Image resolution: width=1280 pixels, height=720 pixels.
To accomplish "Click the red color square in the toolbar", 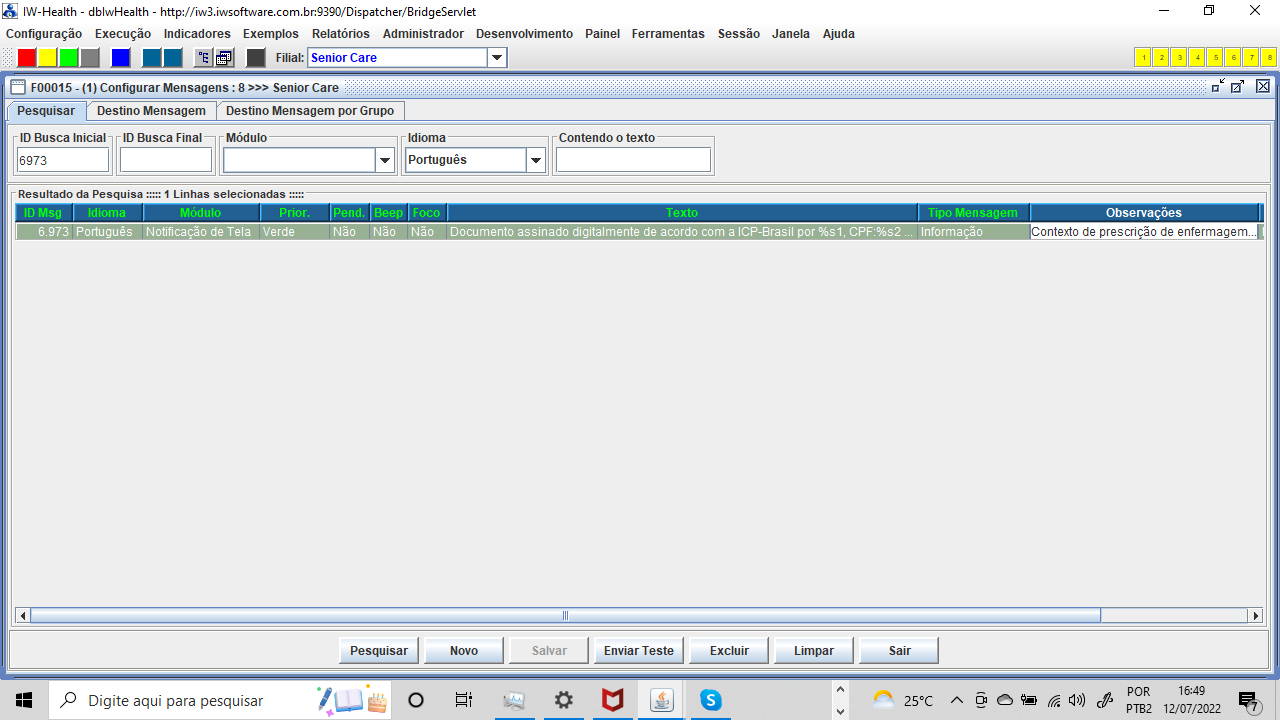I will pos(27,58).
